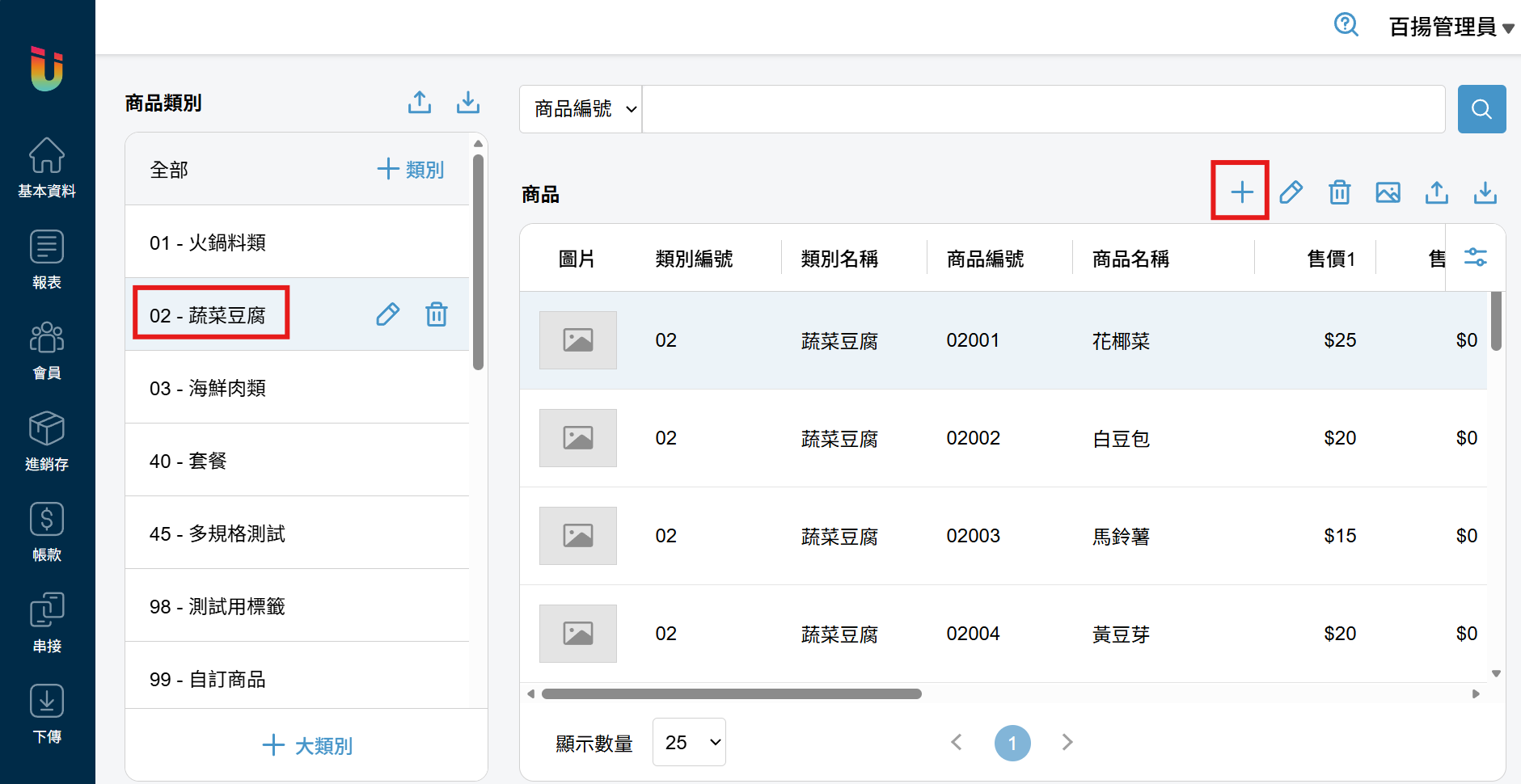The width and height of the screenshot is (1521, 784).
Task: Click the edit product pencil icon
Action: coord(1291,192)
